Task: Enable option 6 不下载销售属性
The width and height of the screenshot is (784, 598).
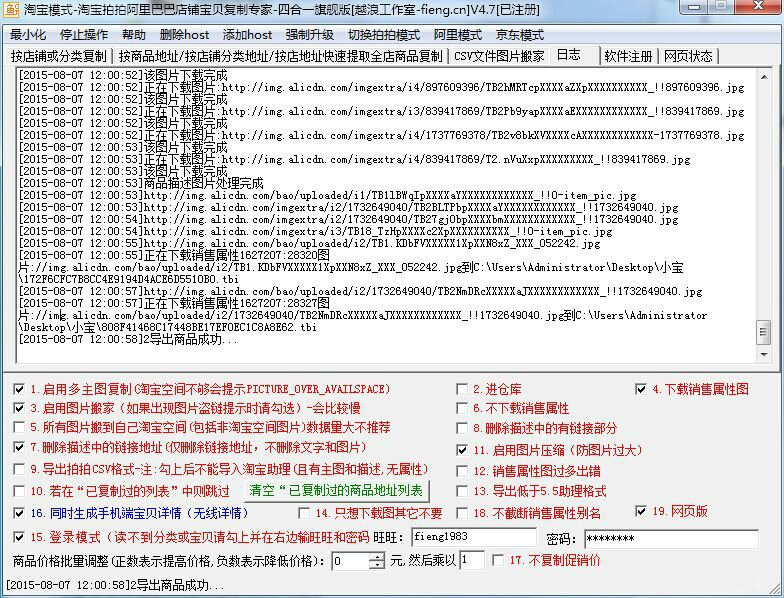Action: 462,408
